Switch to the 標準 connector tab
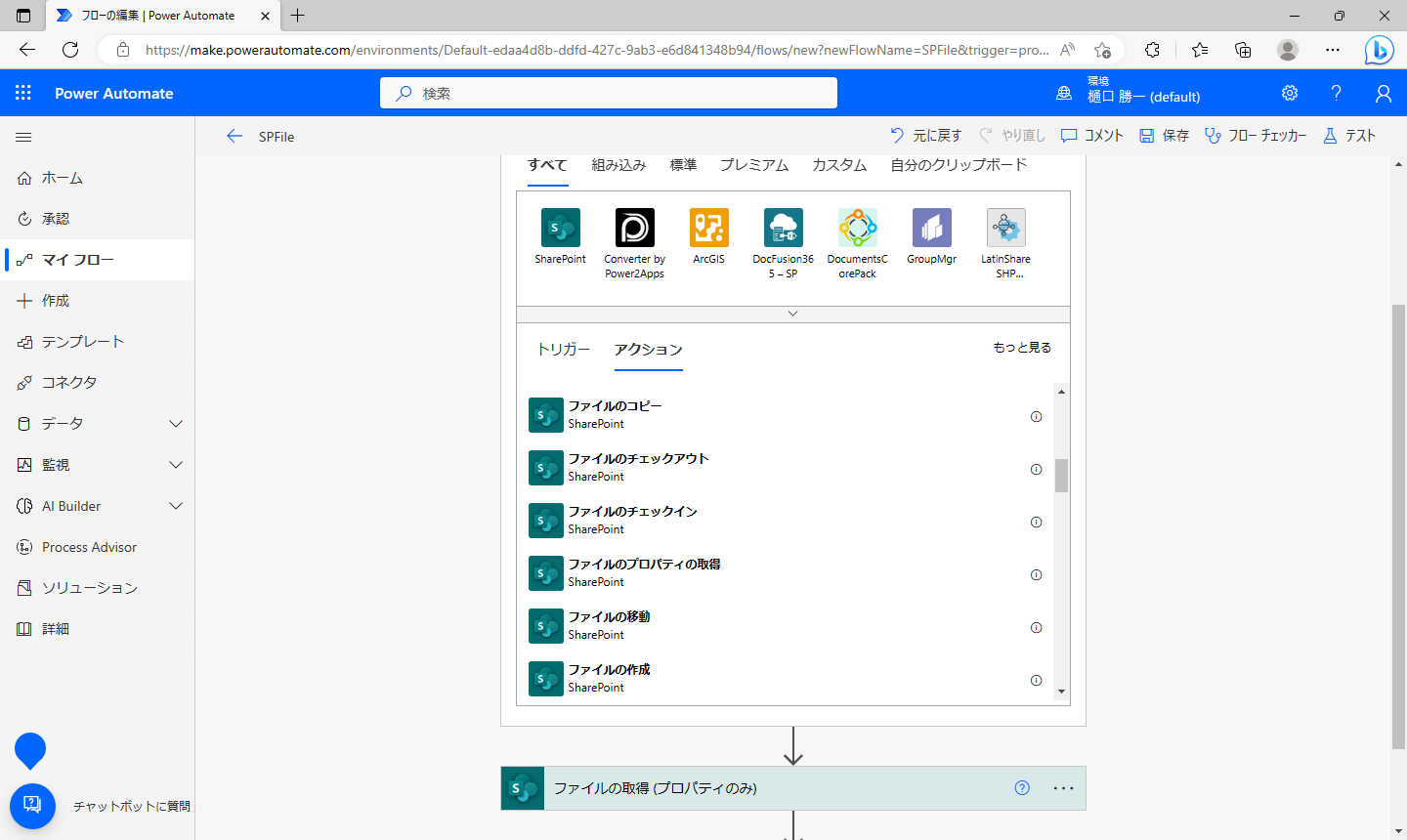This screenshot has height=840, width=1407. [683, 165]
